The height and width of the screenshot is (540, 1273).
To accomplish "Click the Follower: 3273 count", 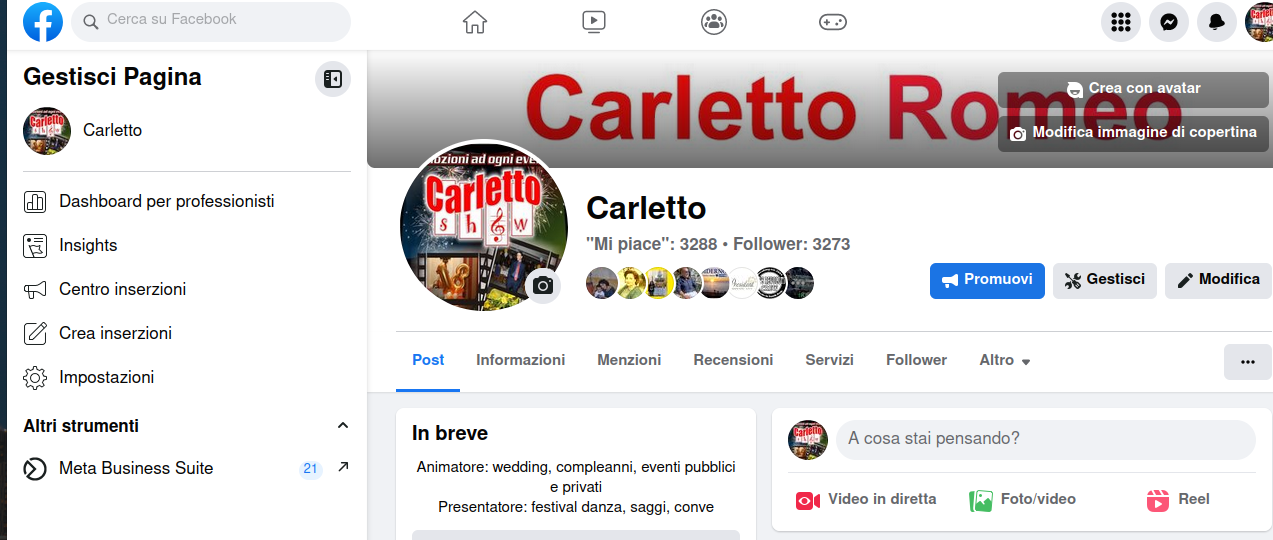I will [792, 244].
